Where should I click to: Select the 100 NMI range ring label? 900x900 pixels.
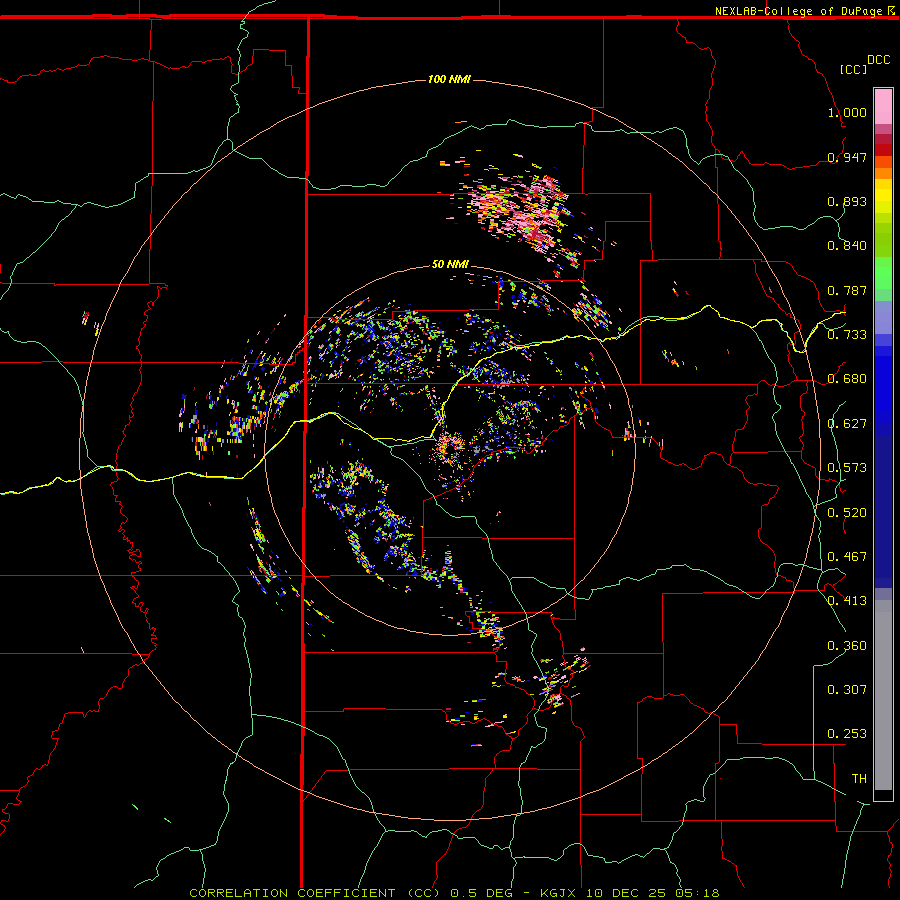pos(449,79)
